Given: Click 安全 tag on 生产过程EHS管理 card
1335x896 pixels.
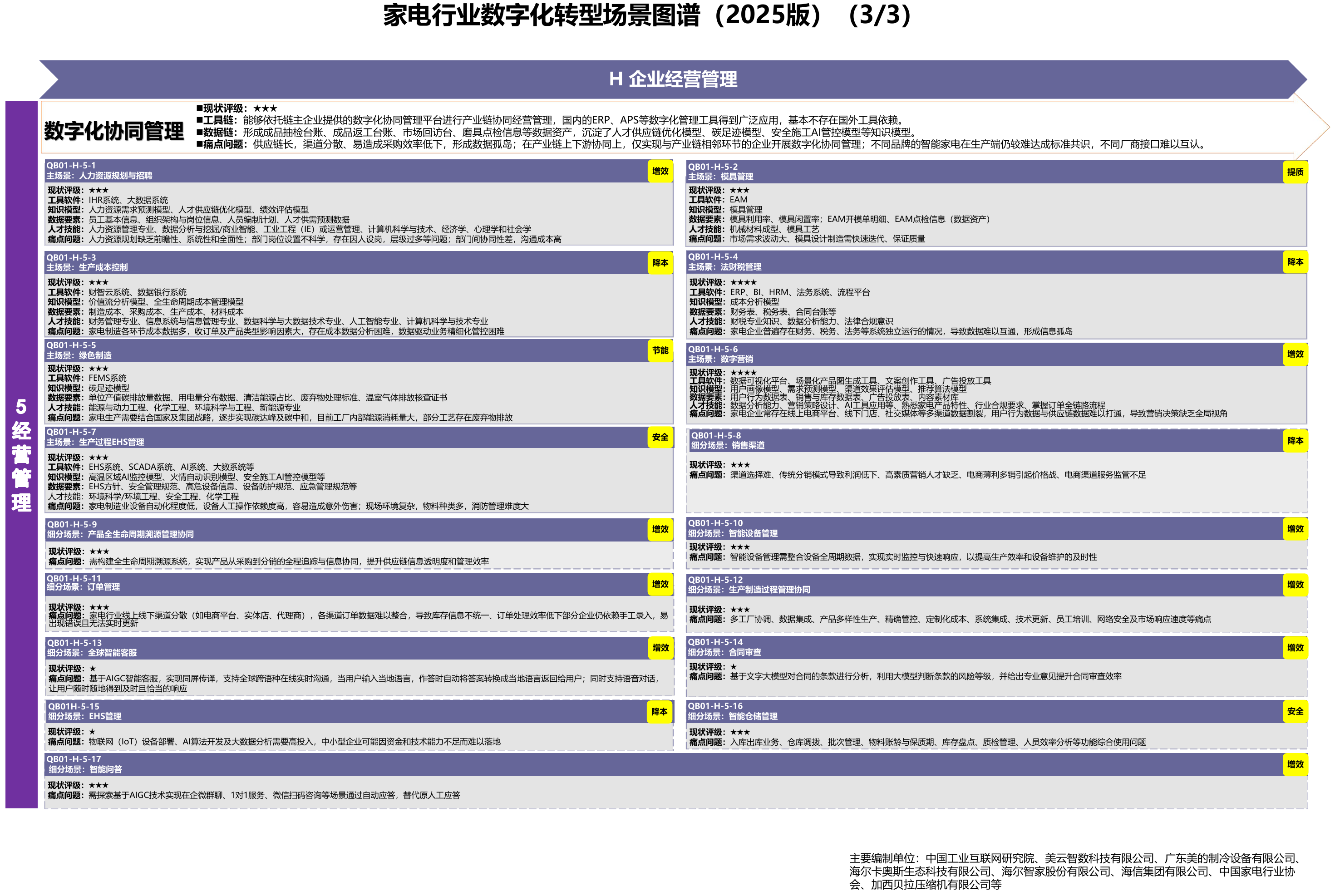Looking at the screenshot, I should point(660,437).
